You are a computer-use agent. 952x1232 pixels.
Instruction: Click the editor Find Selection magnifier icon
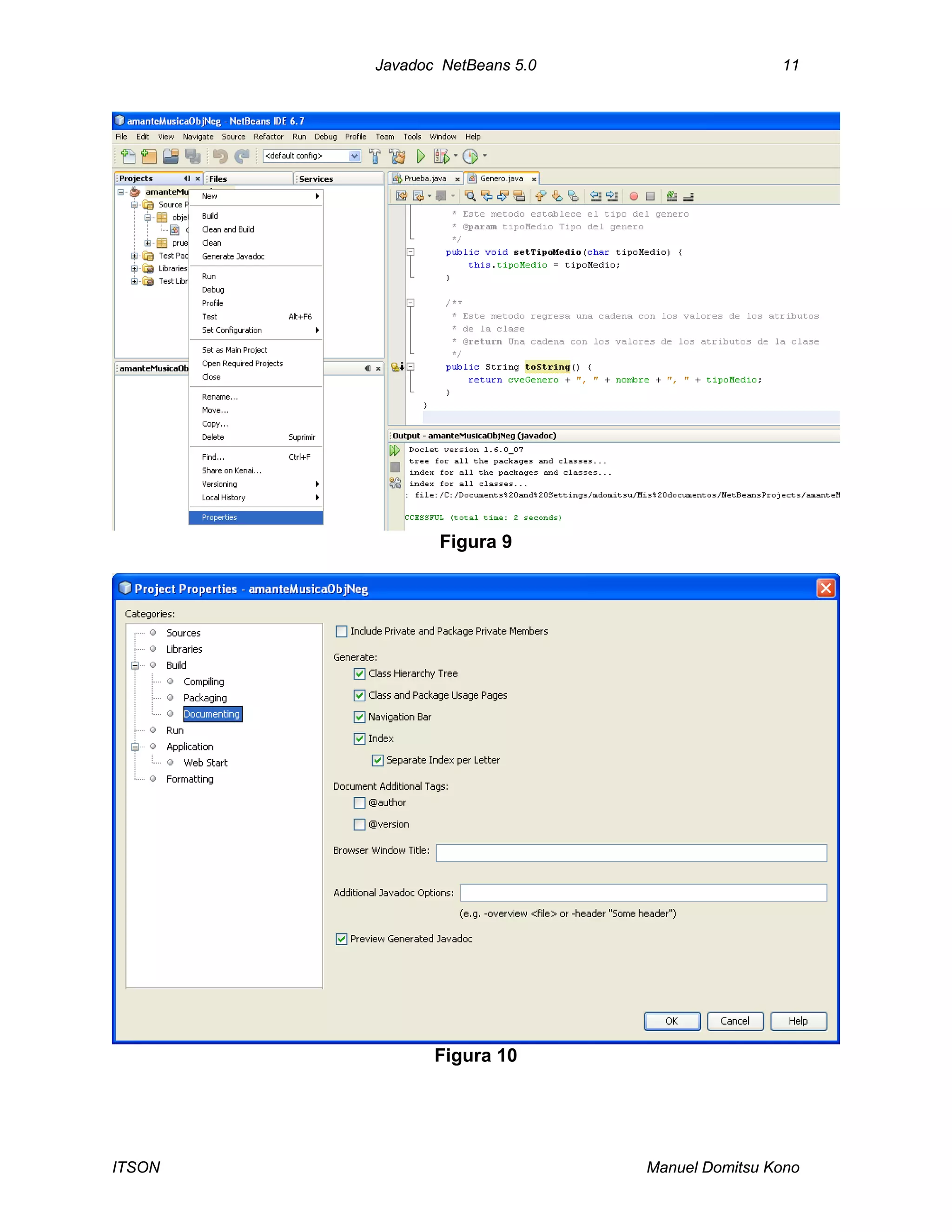coord(470,196)
